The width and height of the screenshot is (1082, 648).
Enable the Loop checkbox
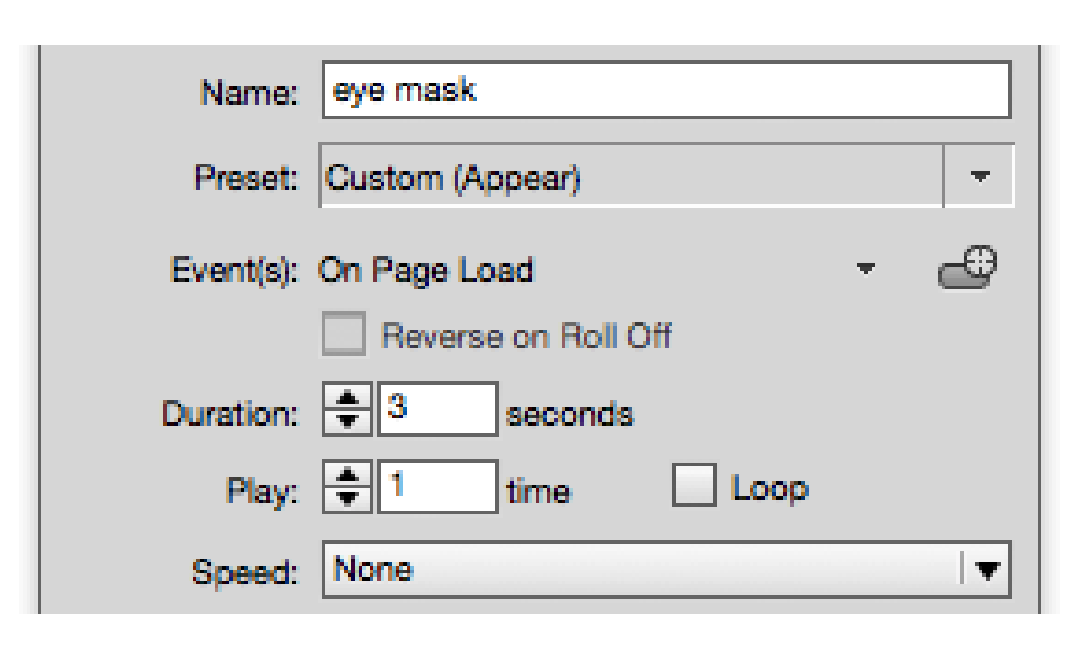point(696,487)
